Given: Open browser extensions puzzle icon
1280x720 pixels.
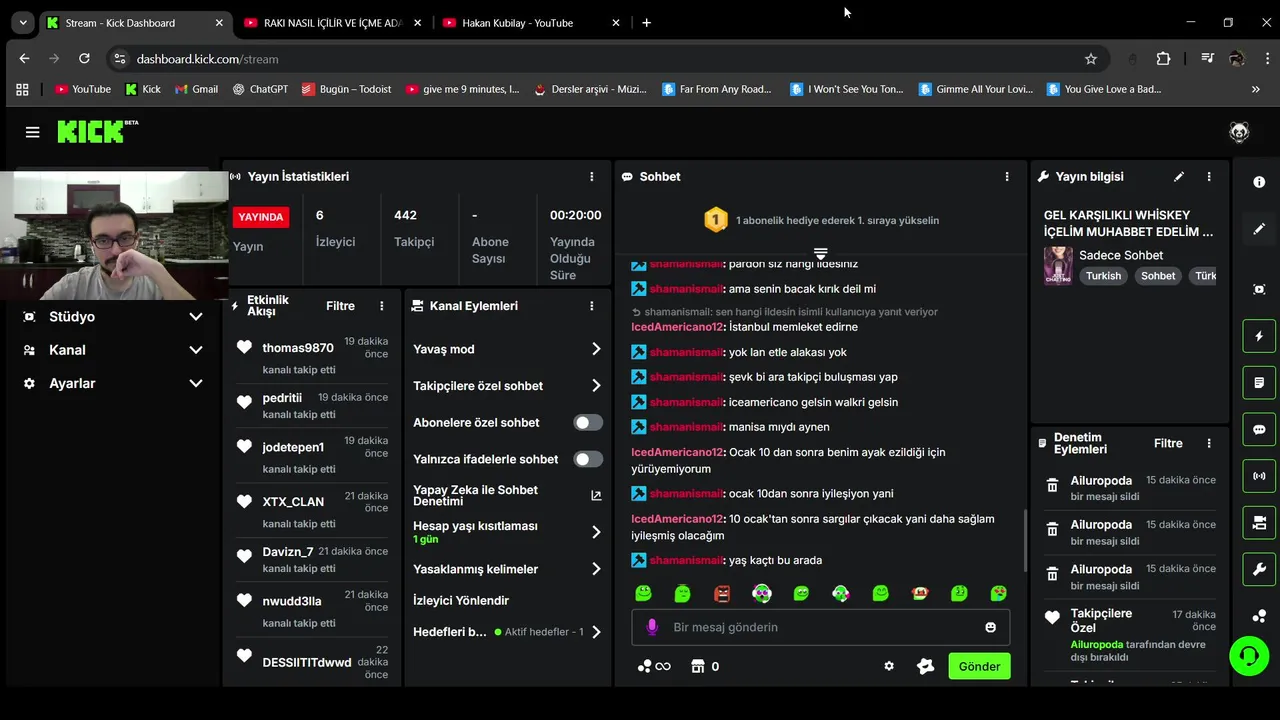Looking at the screenshot, I should coord(1163,59).
